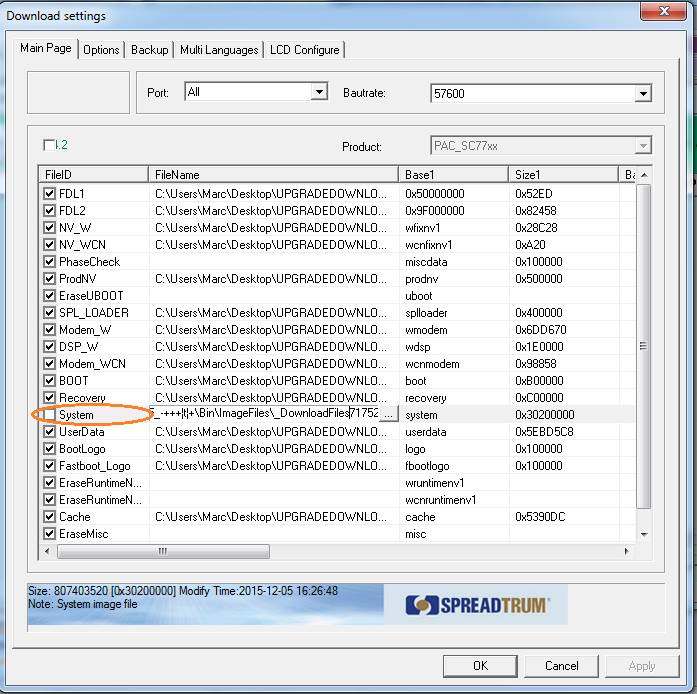This screenshot has height=694, width=697.
Task: Toggle the NV_W checkbox
Action: click(x=49, y=228)
